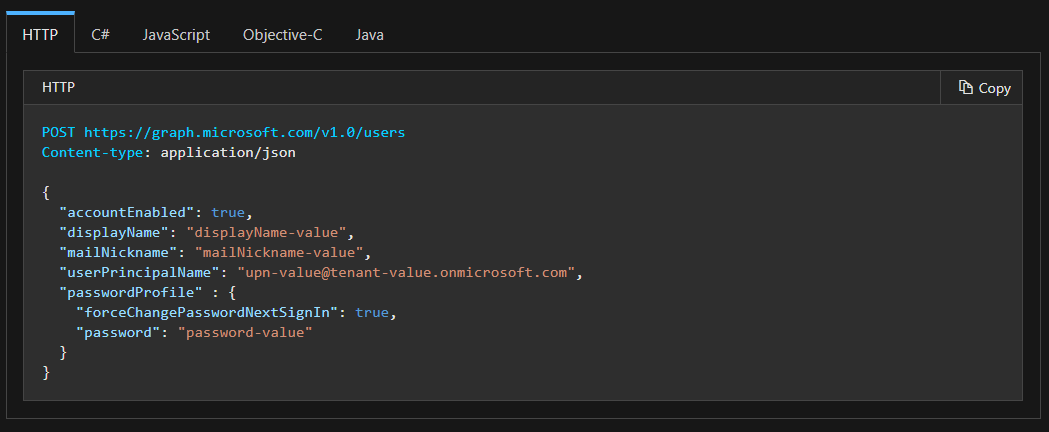This screenshot has height=432, width=1049.
Task: View the Java code tab
Action: (369, 34)
